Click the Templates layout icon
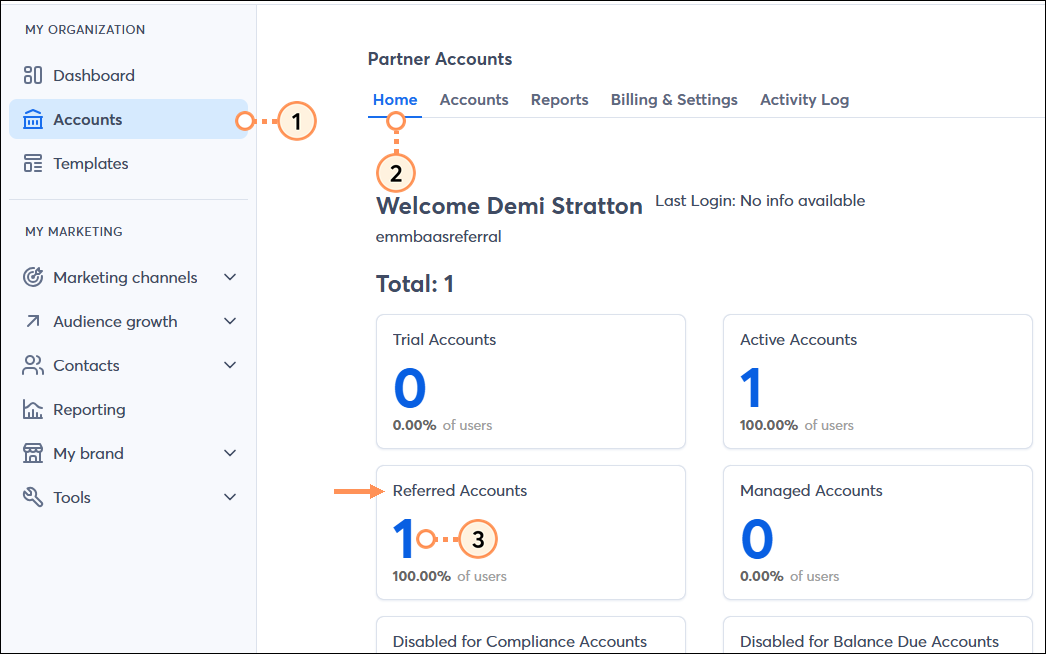1046x654 pixels. pyautogui.click(x=33, y=164)
